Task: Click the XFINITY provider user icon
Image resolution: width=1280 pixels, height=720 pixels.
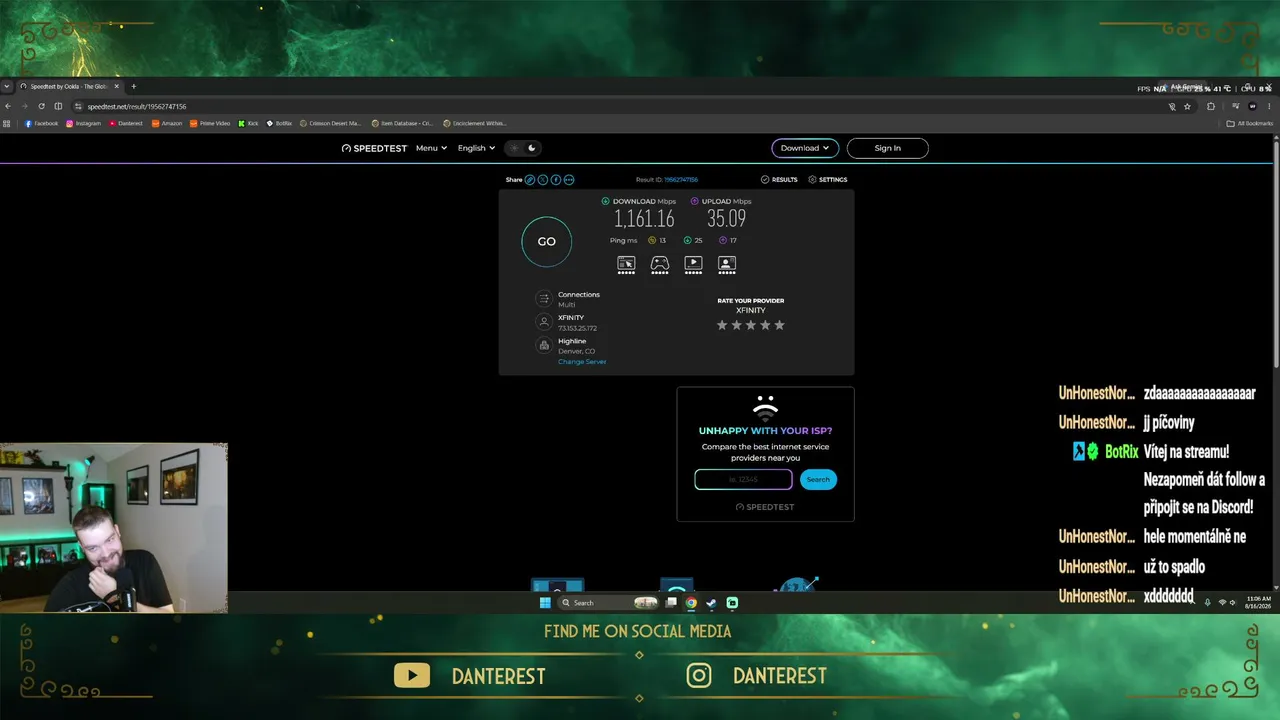Action: 544,322
